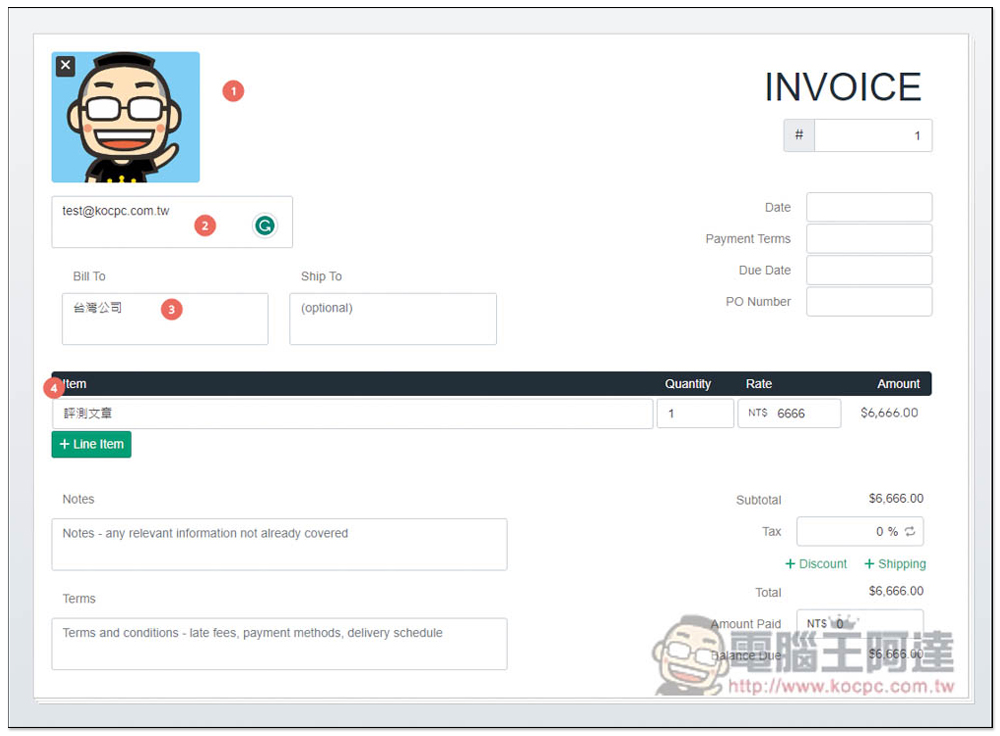Click the # symbol beside invoice number
1000x736 pixels.
(799, 135)
